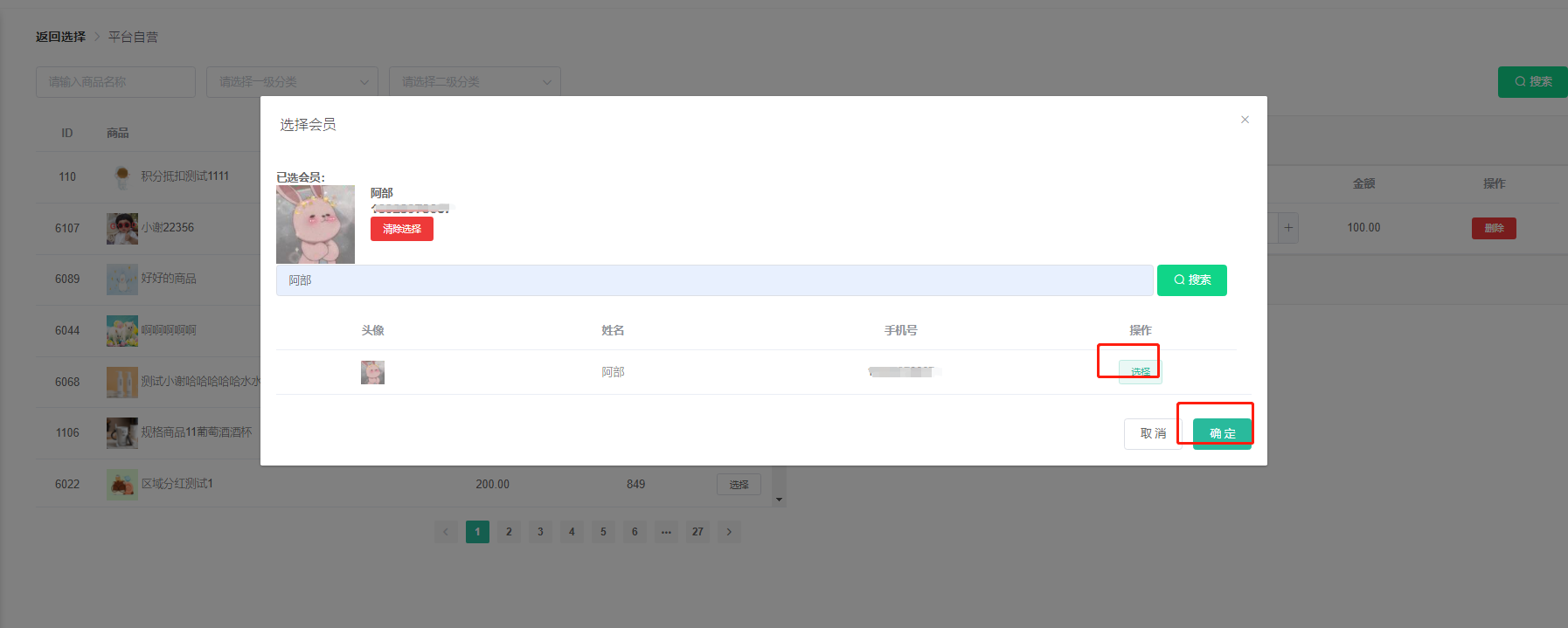Click product thumbnail for 好好的商品
This screenshot has height=628, width=1568.
tap(122, 279)
